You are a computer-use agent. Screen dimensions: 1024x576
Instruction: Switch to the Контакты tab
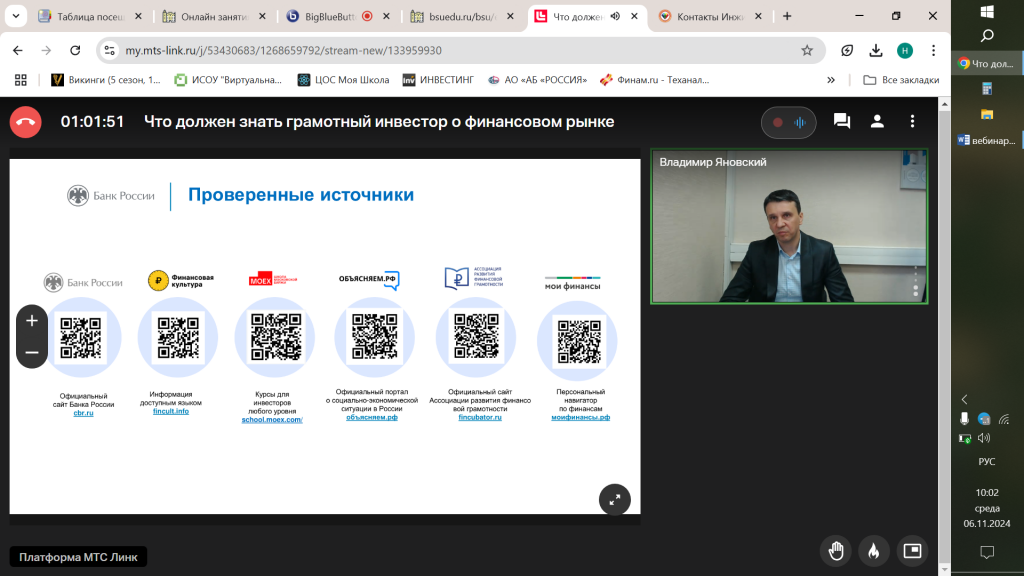[711, 16]
